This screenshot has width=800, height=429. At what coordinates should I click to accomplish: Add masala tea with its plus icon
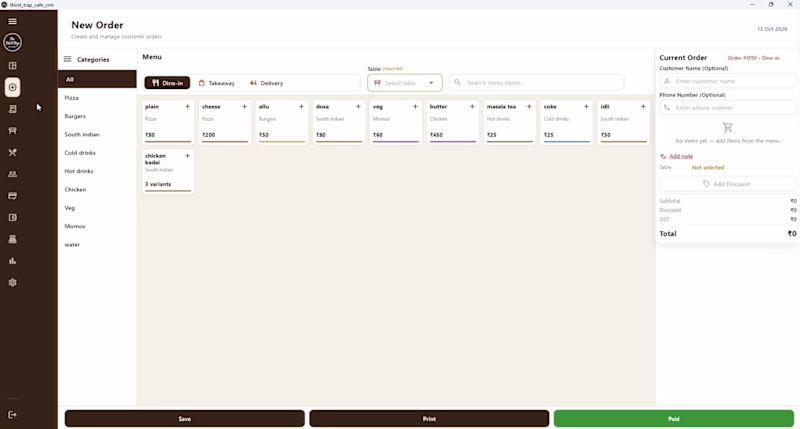point(529,107)
